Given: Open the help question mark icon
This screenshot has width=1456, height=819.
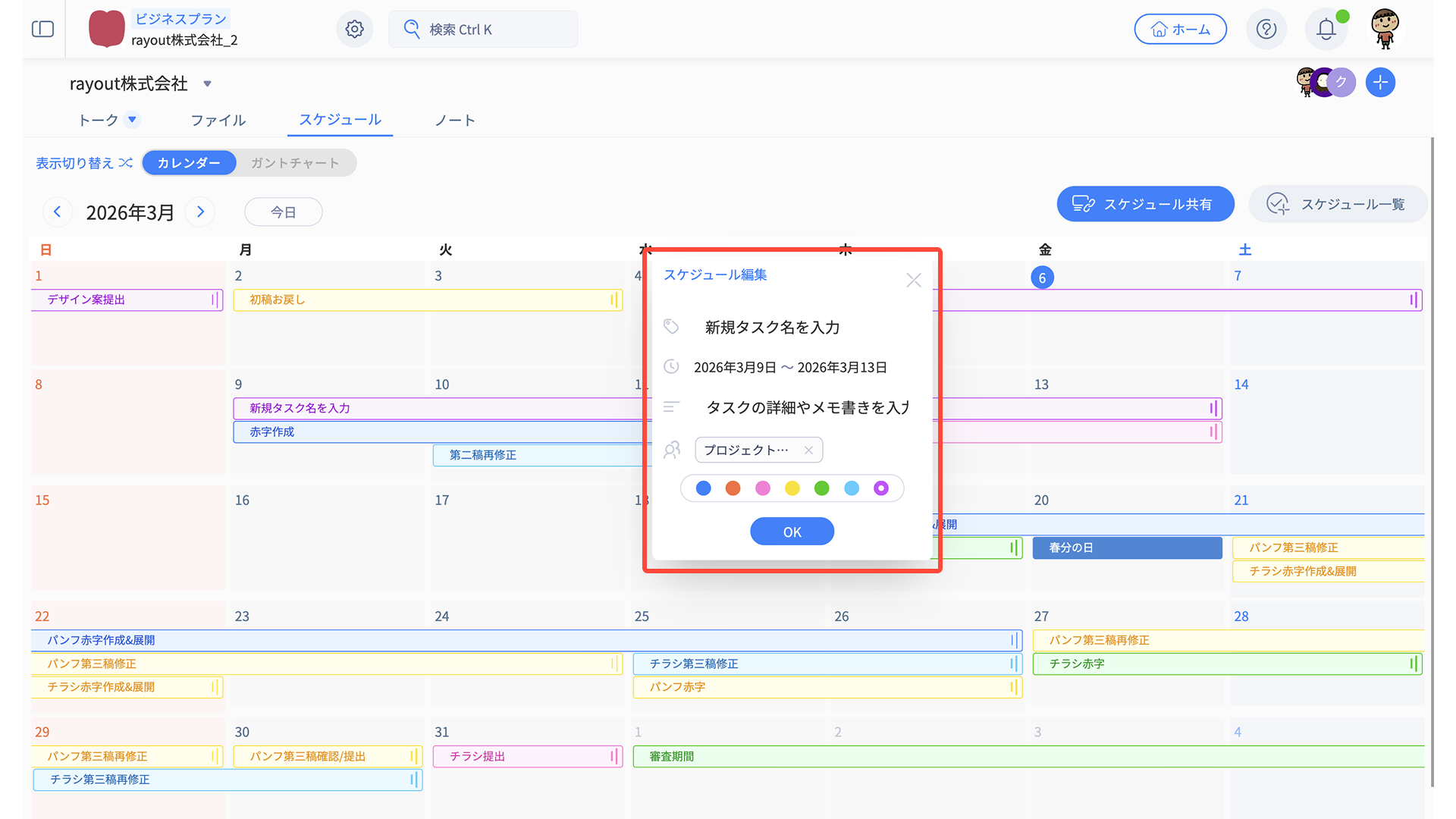Looking at the screenshot, I should [1266, 29].
